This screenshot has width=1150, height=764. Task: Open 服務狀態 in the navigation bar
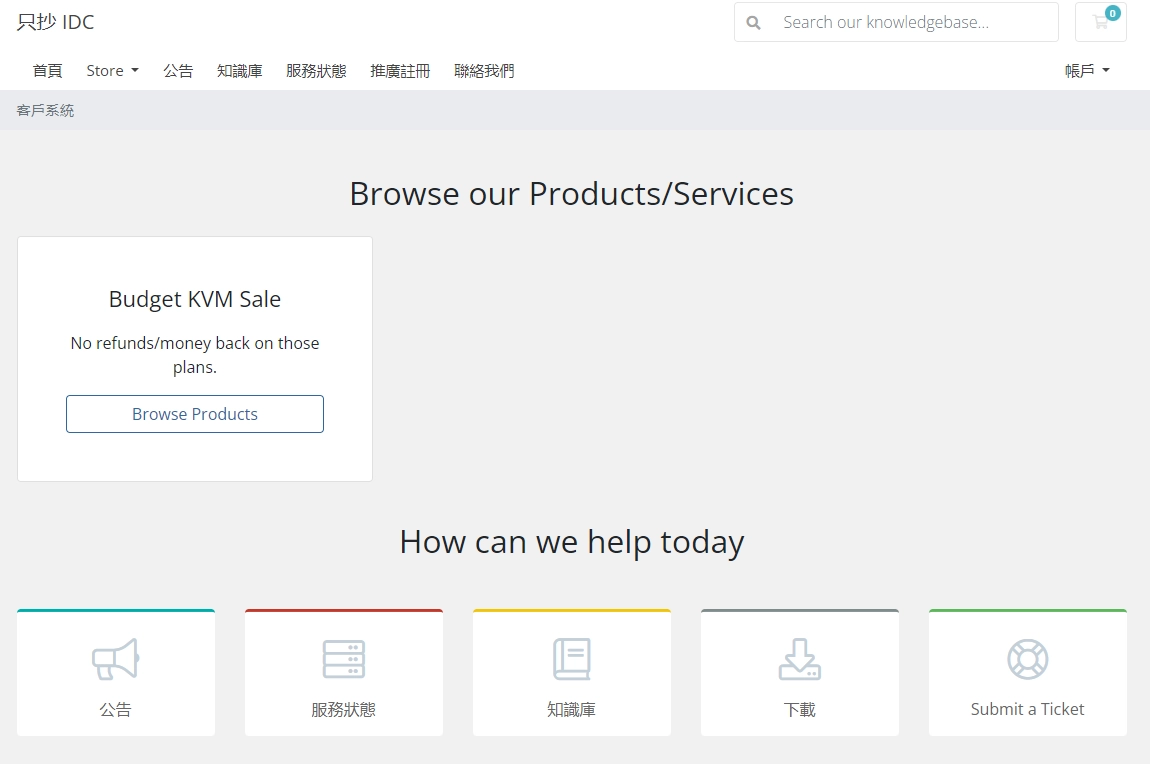316,71
